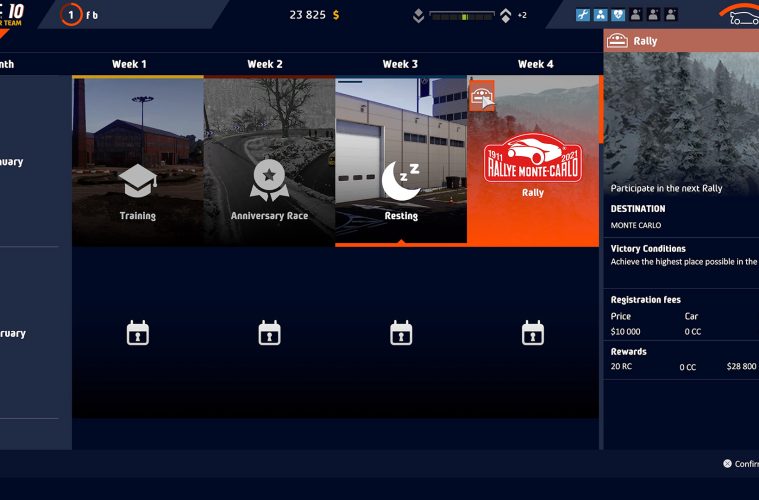This screenshot has height=500, width=759.
Task: Click the Rally snowy forest preview image
Action: [681, 116]
